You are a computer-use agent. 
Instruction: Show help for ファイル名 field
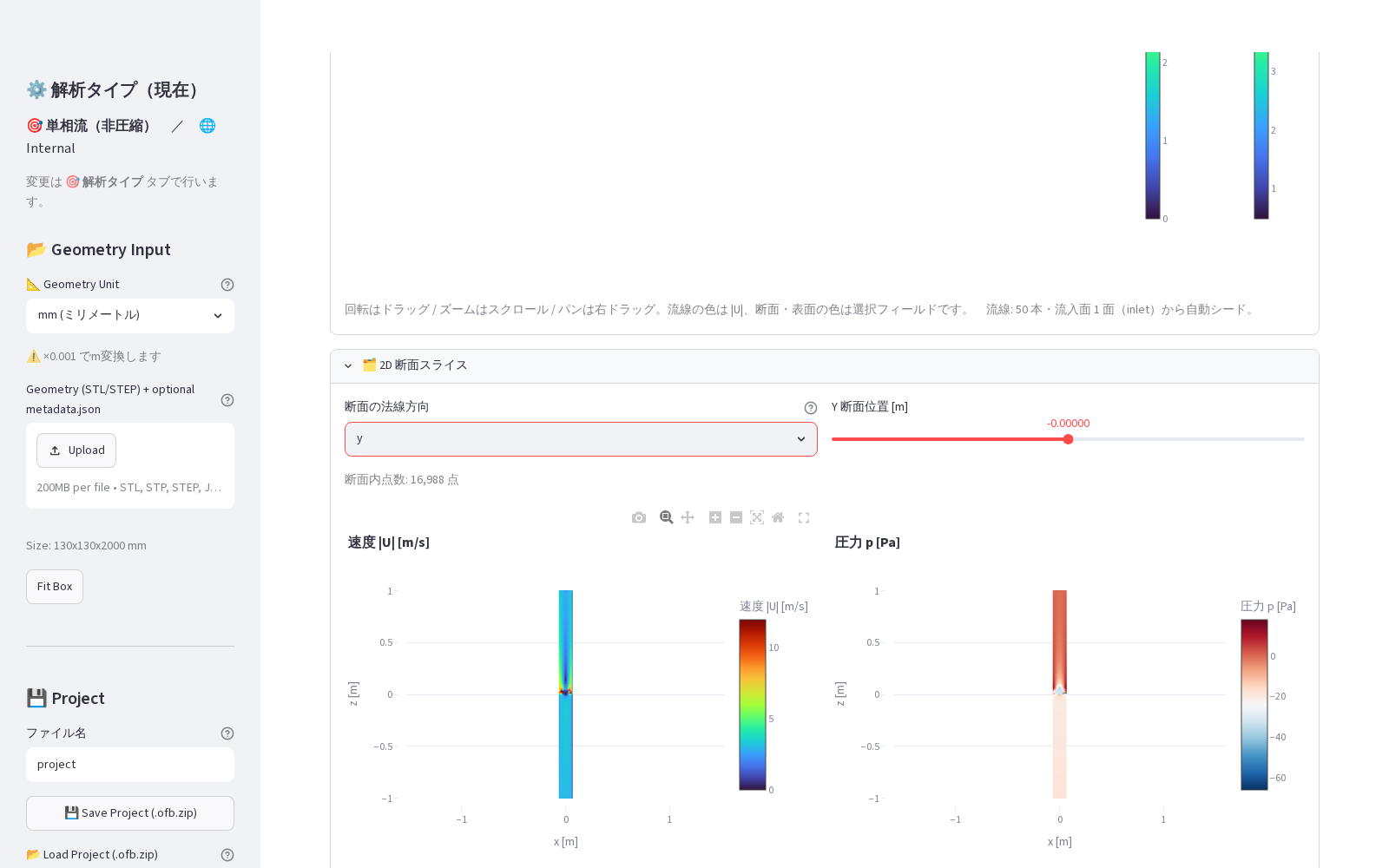coord(227,733)
